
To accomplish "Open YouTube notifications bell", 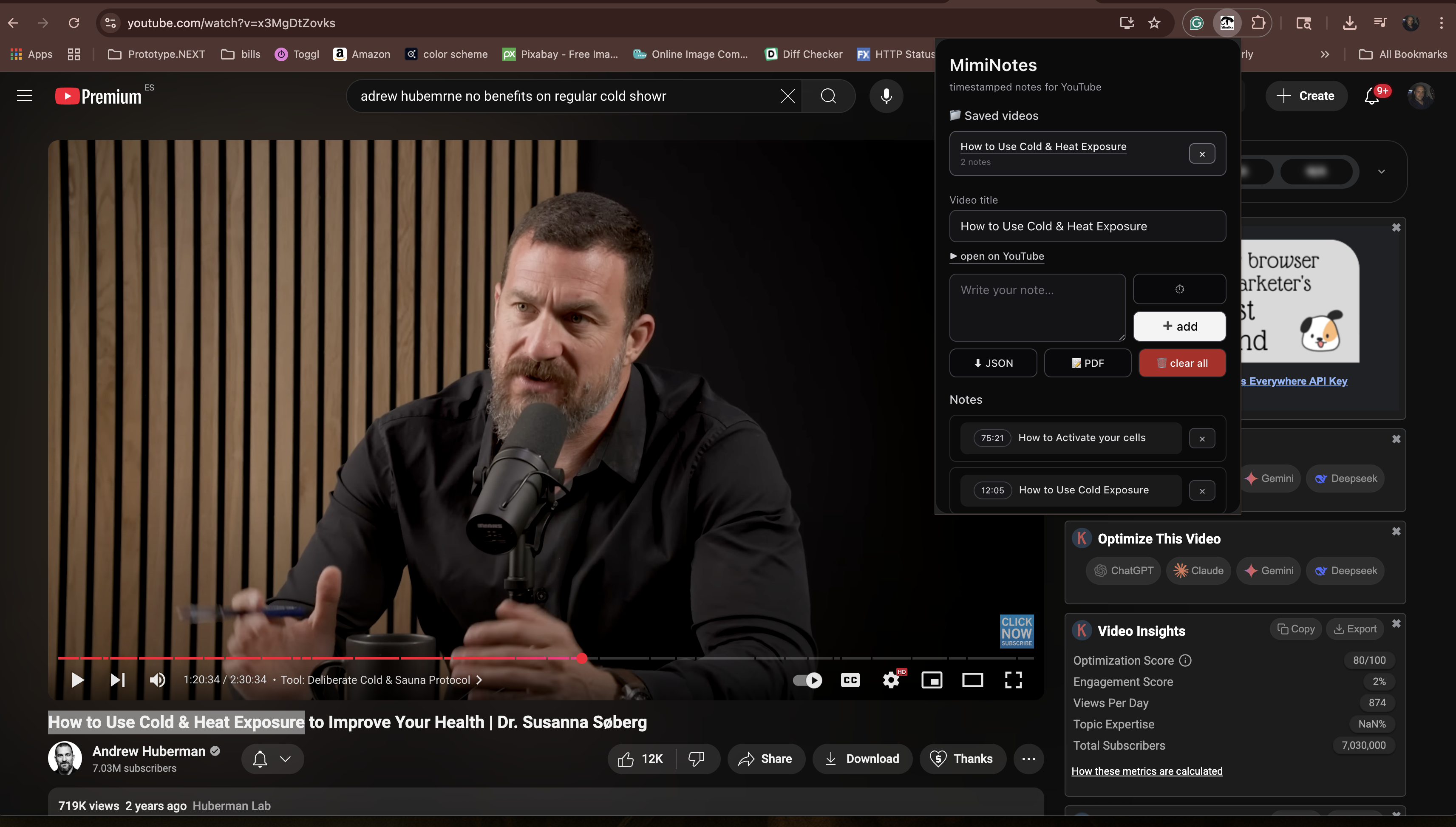I will pos(1372,96).
